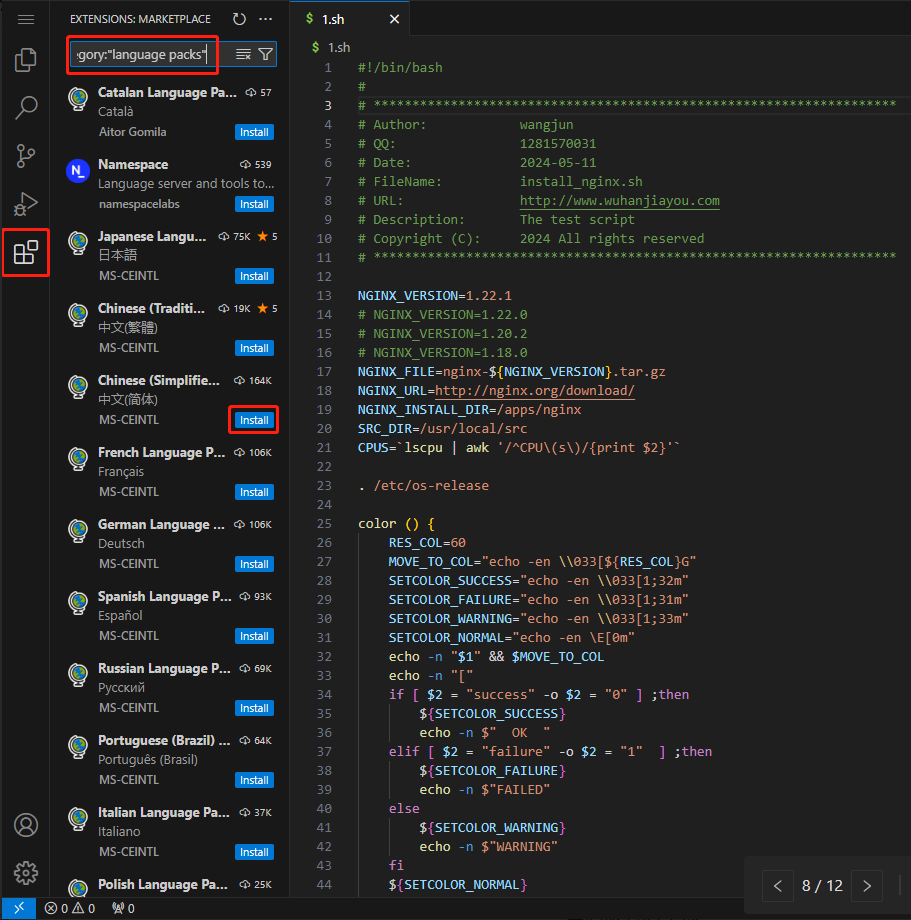Click the shebang #!/bin/bash line
Viewport: 911px width, 920px height.
pos(400,68)
